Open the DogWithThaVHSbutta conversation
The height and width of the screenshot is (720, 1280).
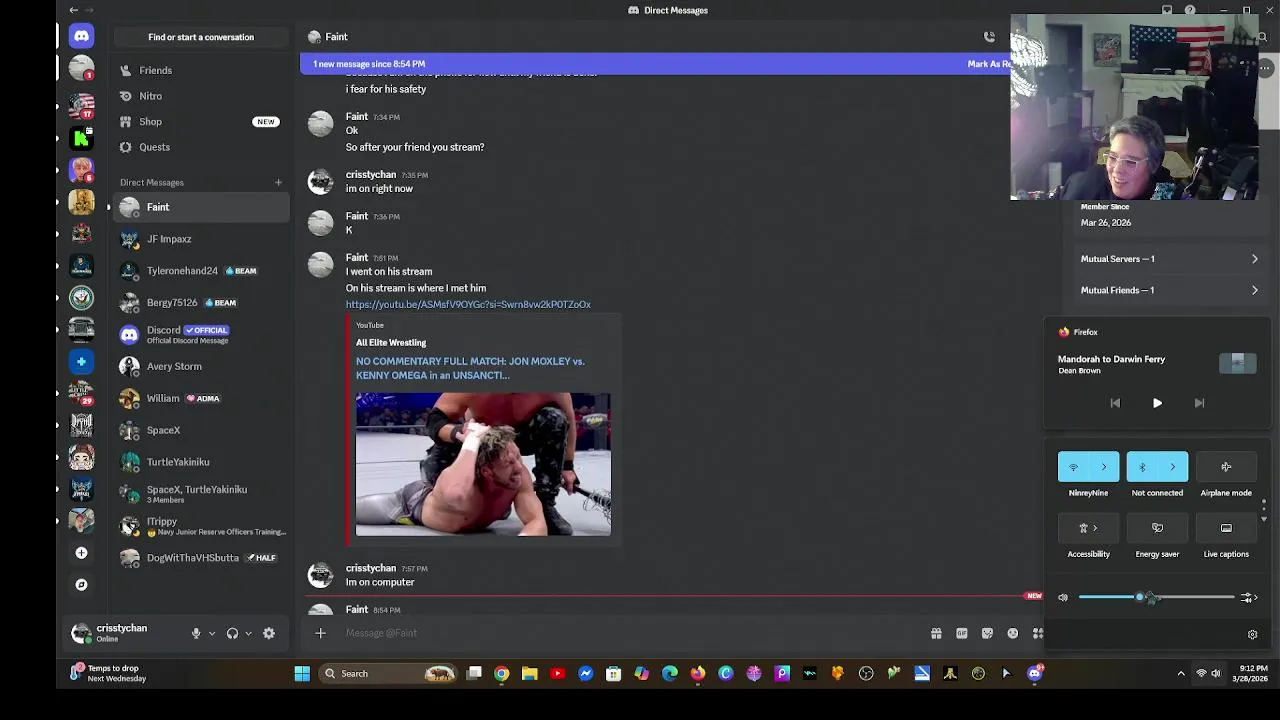(x=200, y=558)
